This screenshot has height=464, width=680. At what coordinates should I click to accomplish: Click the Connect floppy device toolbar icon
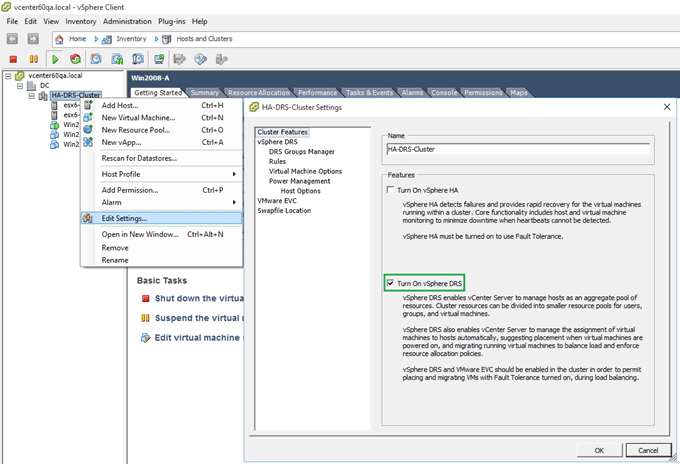180,59
